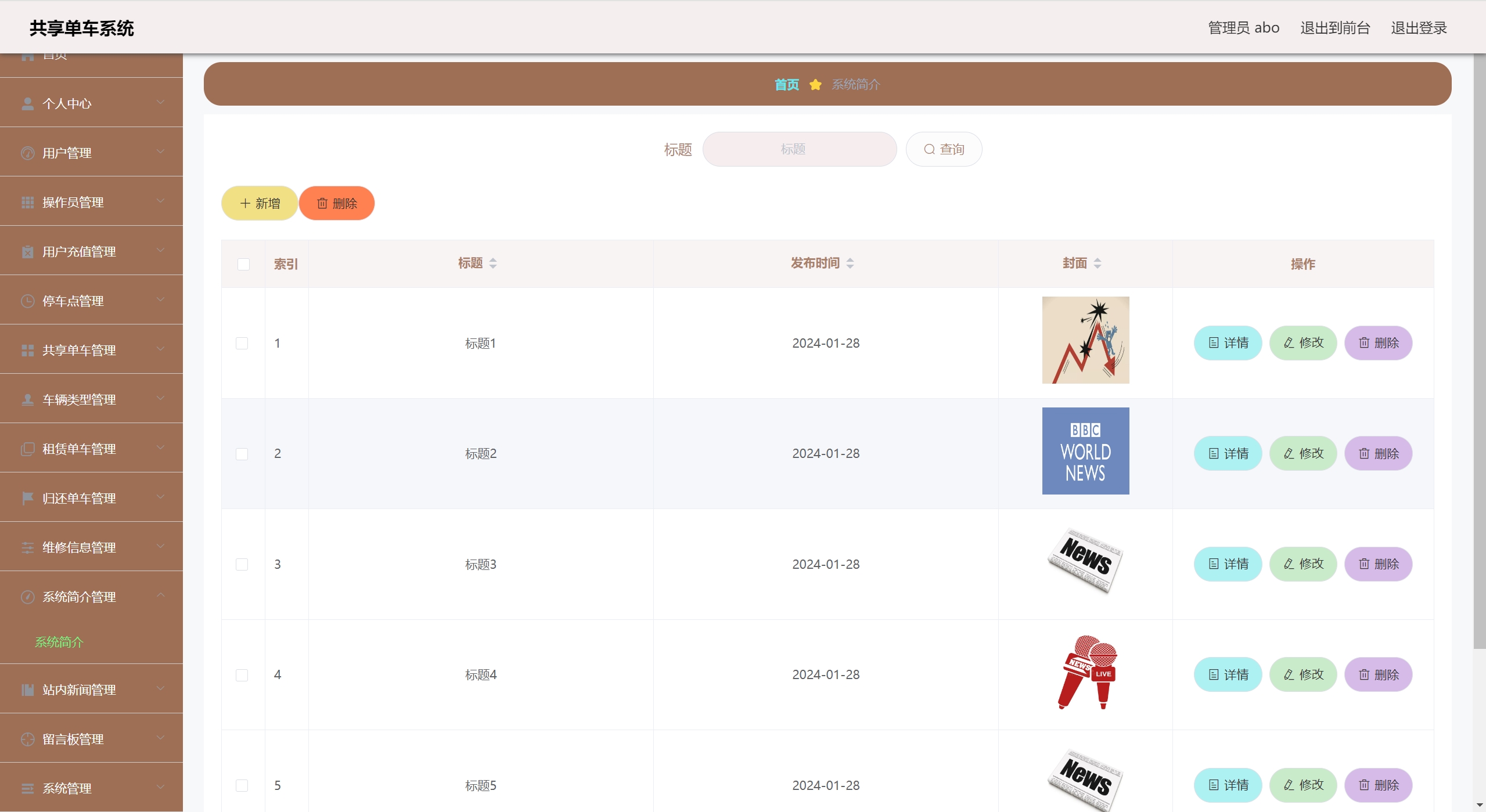Open the 系统简介 submenu item
This screenshot has width=1486, height=812.
59,642
